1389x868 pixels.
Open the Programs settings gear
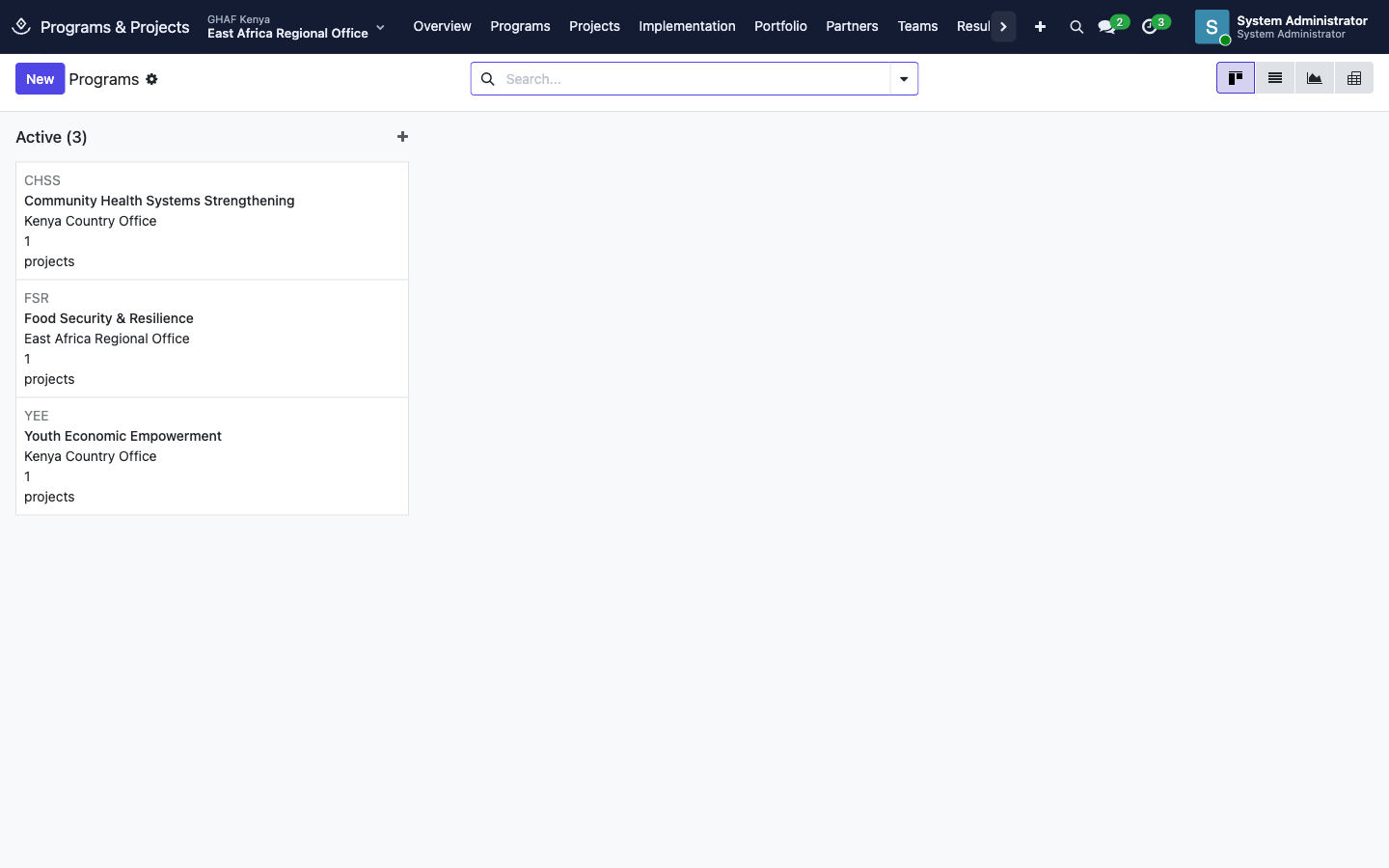pos(151,79)
